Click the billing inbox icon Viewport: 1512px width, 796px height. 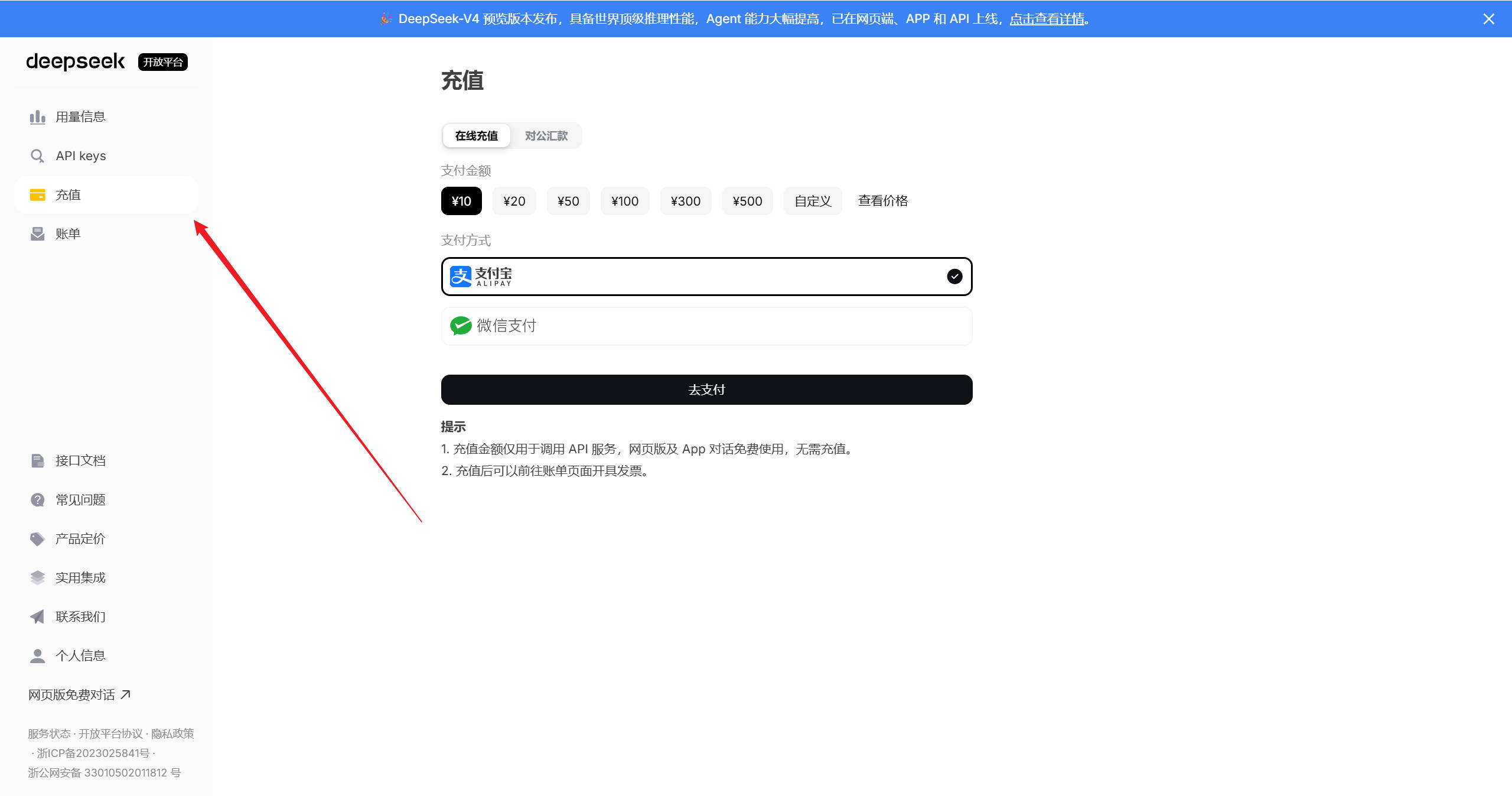37,234
